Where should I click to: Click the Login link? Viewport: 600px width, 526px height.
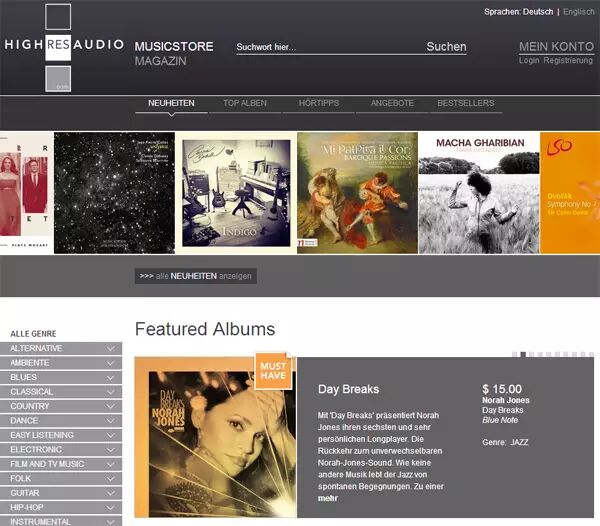pos(529,60)
